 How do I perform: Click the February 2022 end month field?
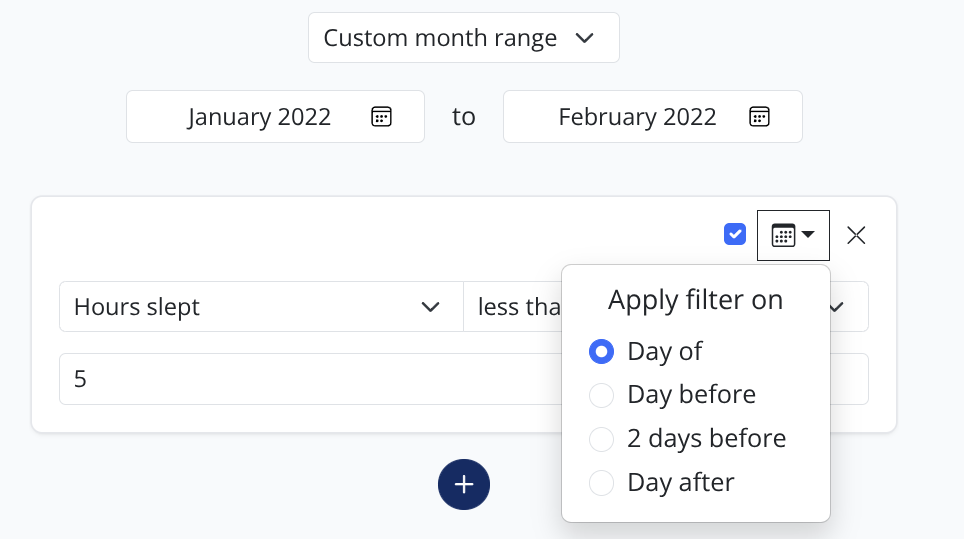click(637, 117)
